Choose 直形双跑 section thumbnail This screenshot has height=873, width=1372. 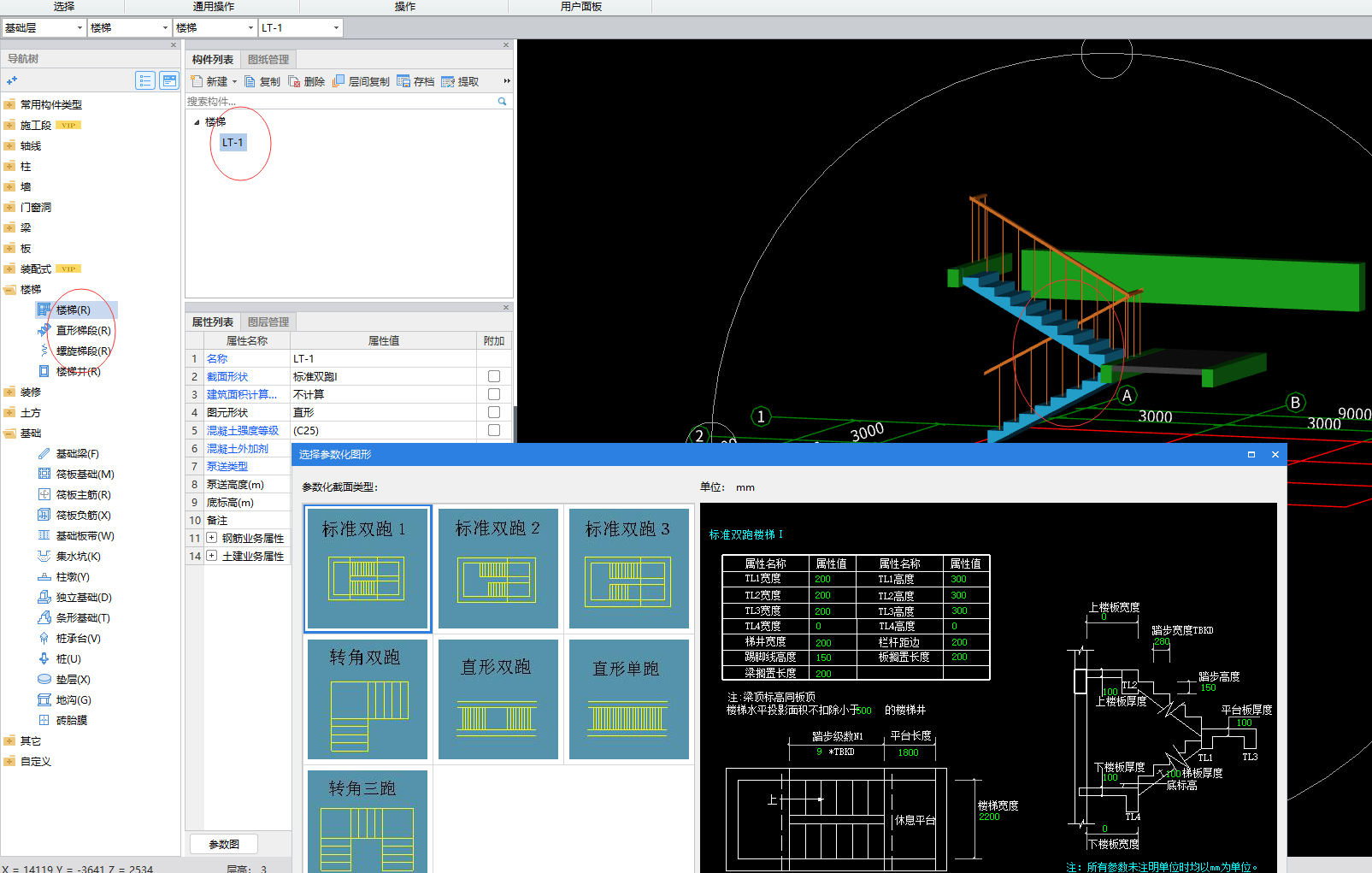tap(498, 699)
